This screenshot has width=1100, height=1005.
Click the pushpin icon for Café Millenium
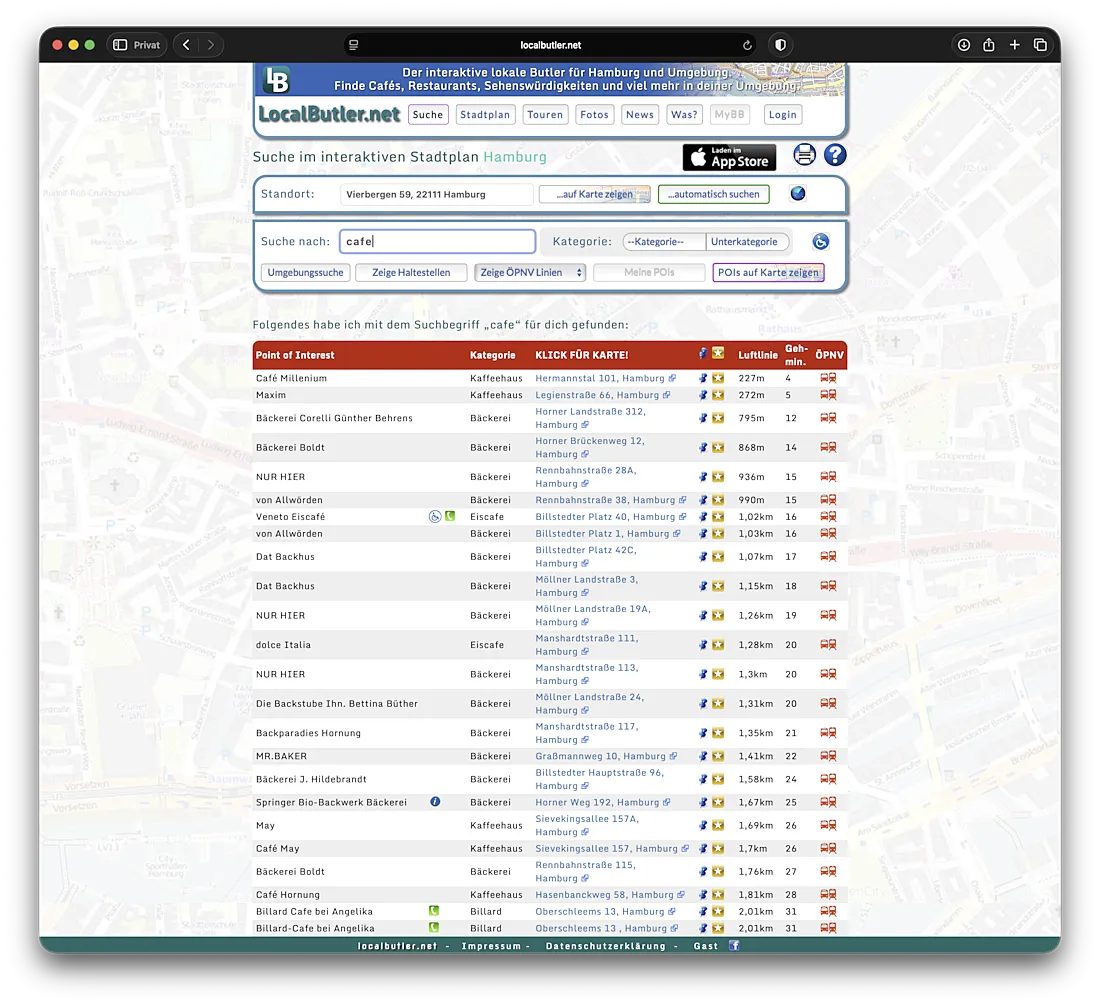pyautogui.click(x=703, y=379)
